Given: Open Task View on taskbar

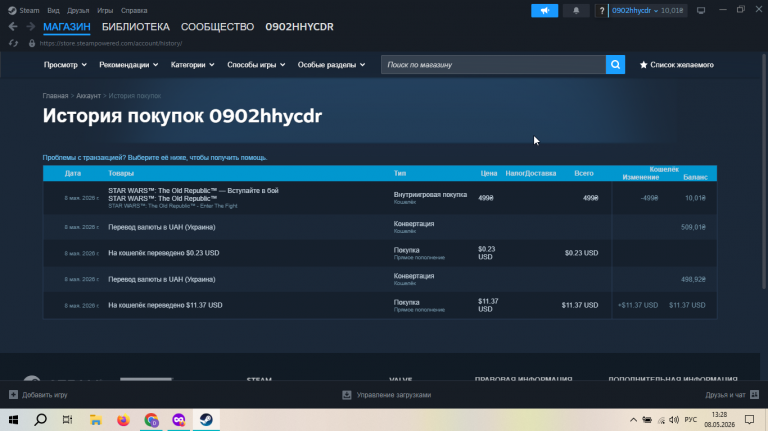Looking at the screenshot, I should click(68, 420).
